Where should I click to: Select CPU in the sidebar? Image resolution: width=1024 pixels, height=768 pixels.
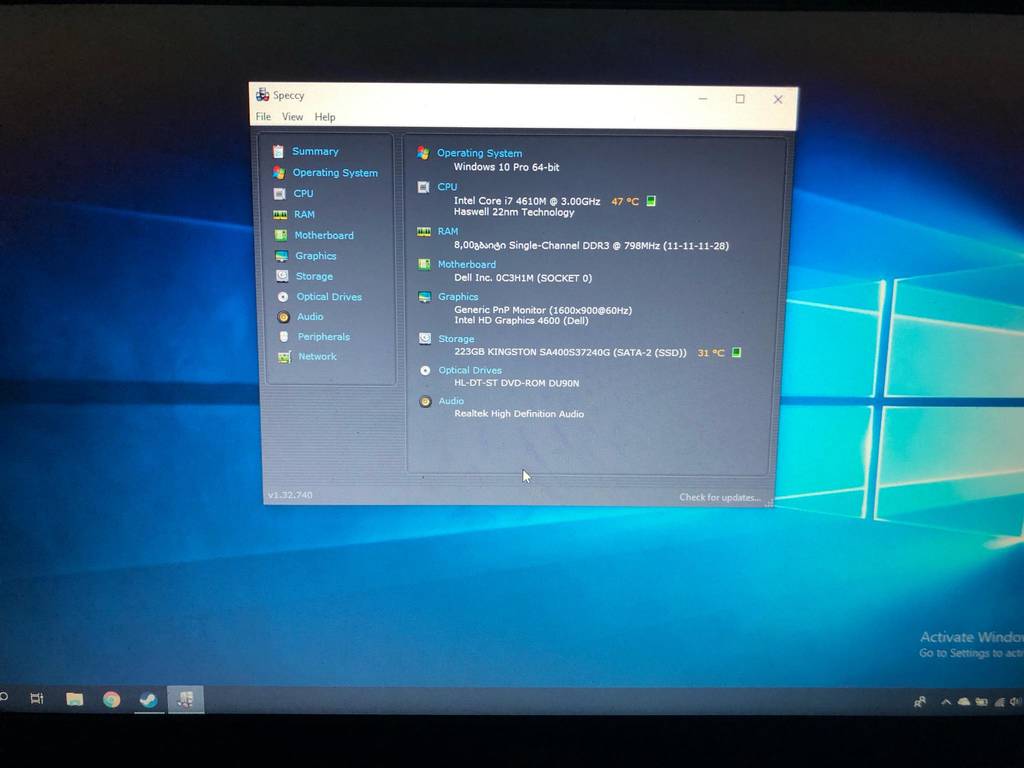coord(304,193)
